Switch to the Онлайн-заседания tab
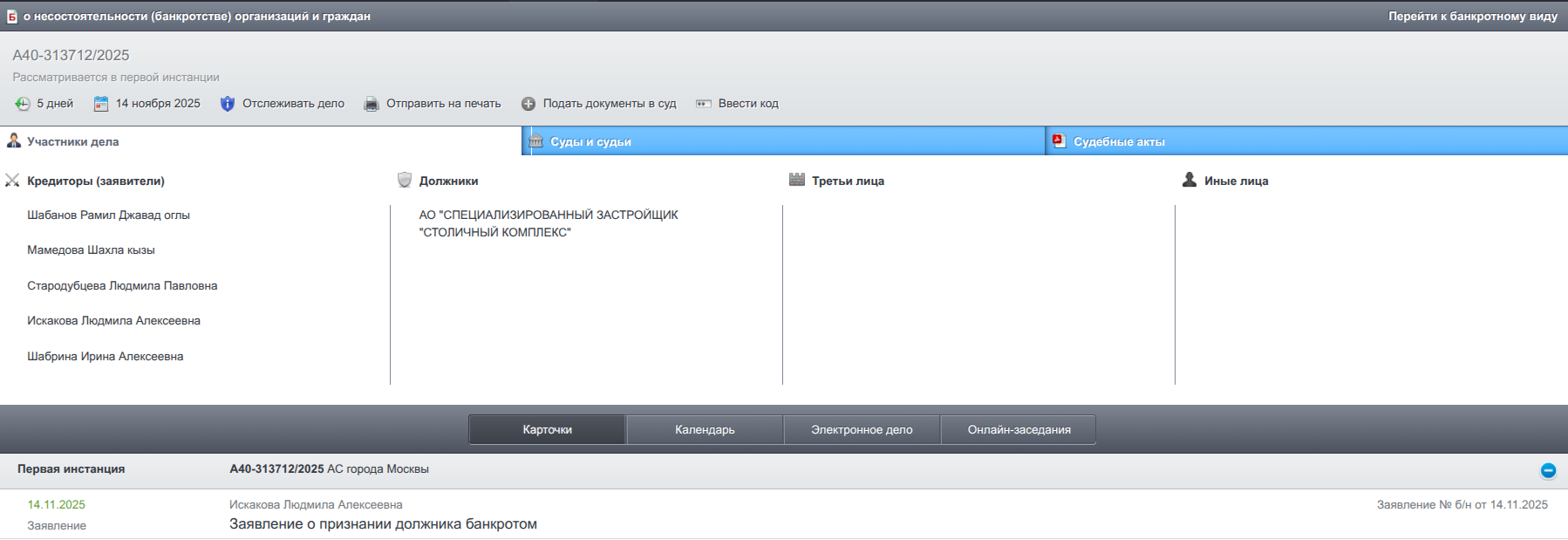 point(1019,429)
